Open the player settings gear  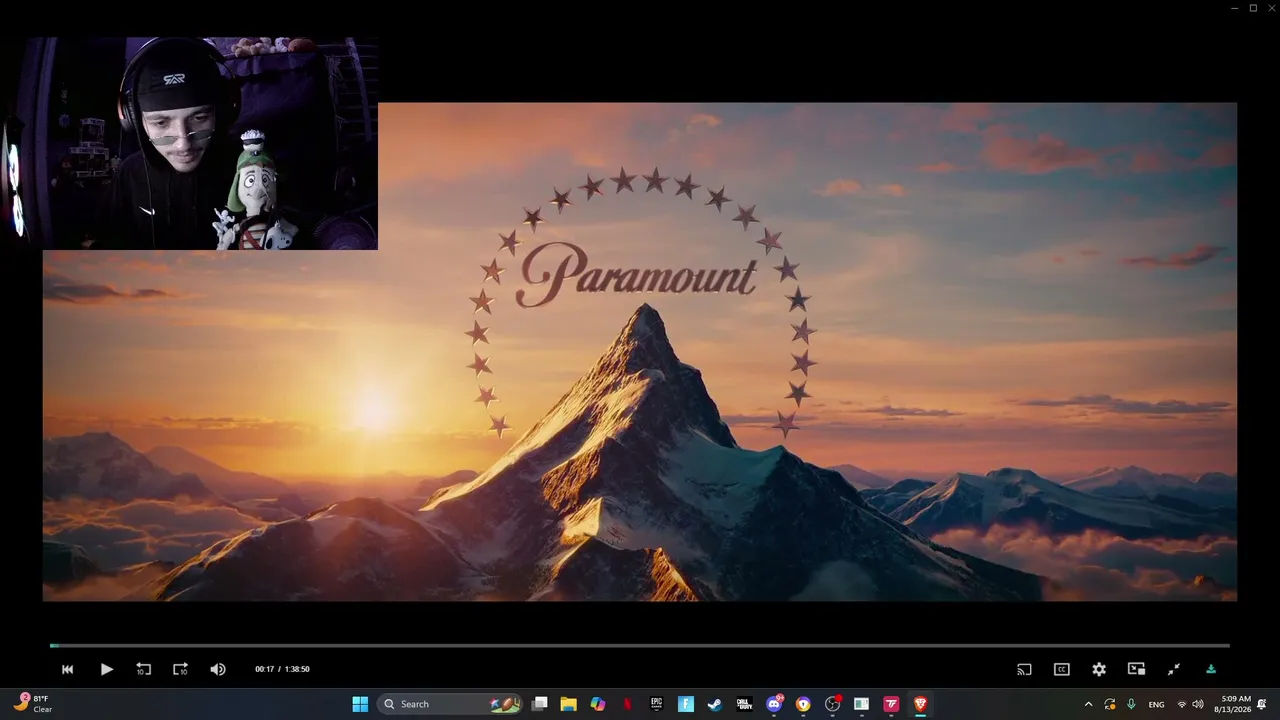[x=1099, y=669]
